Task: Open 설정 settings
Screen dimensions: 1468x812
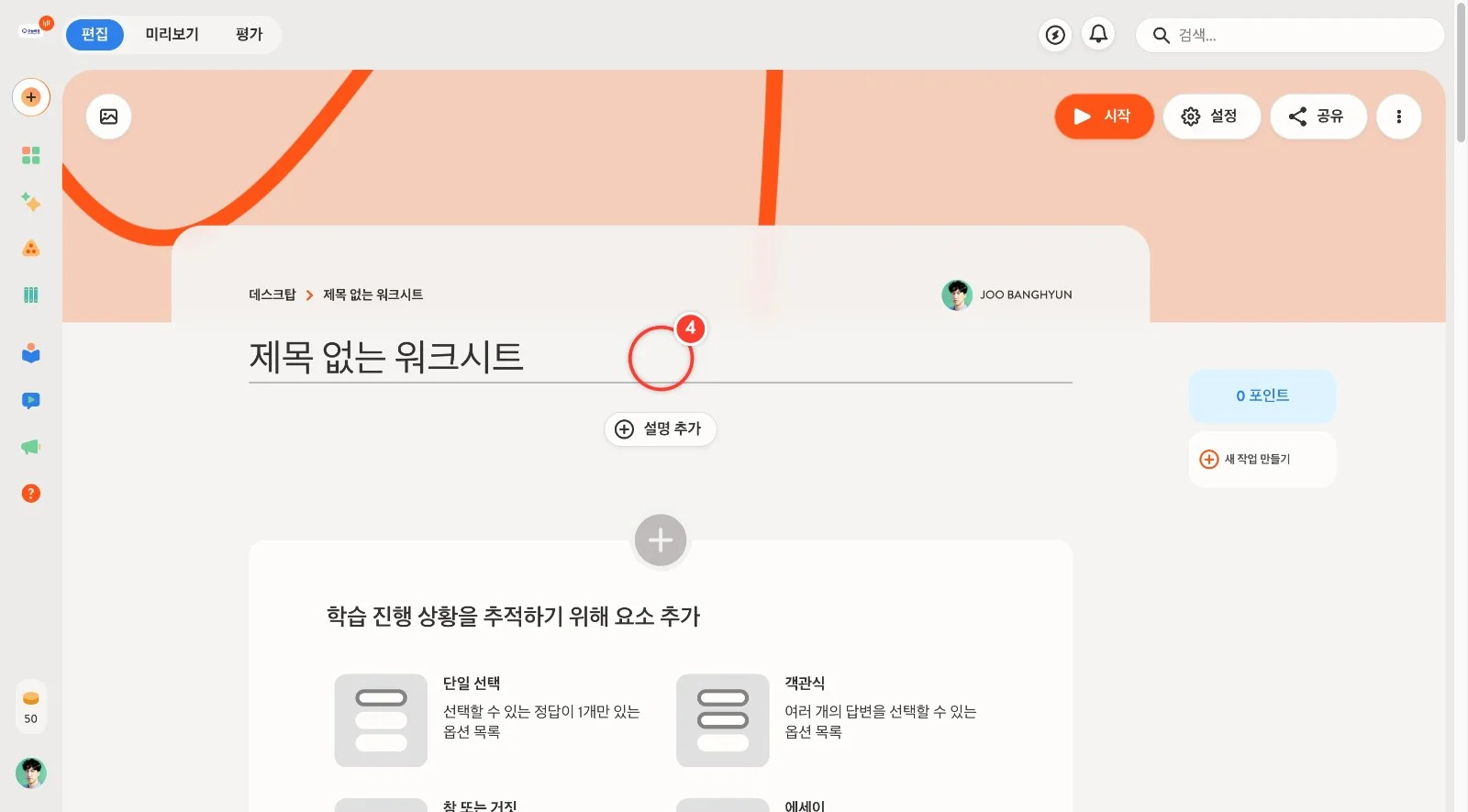Action: pyautogui.click(x=1211, y=117)
